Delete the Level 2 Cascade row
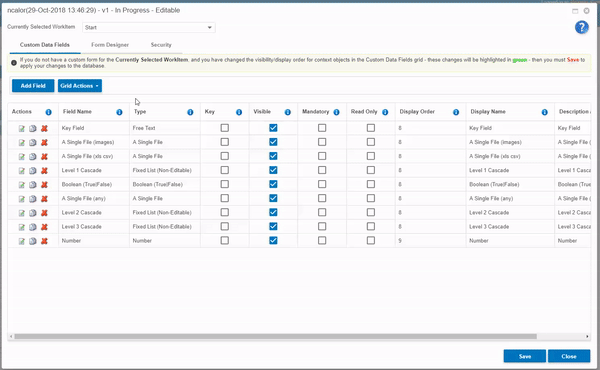 pos(44,213)
